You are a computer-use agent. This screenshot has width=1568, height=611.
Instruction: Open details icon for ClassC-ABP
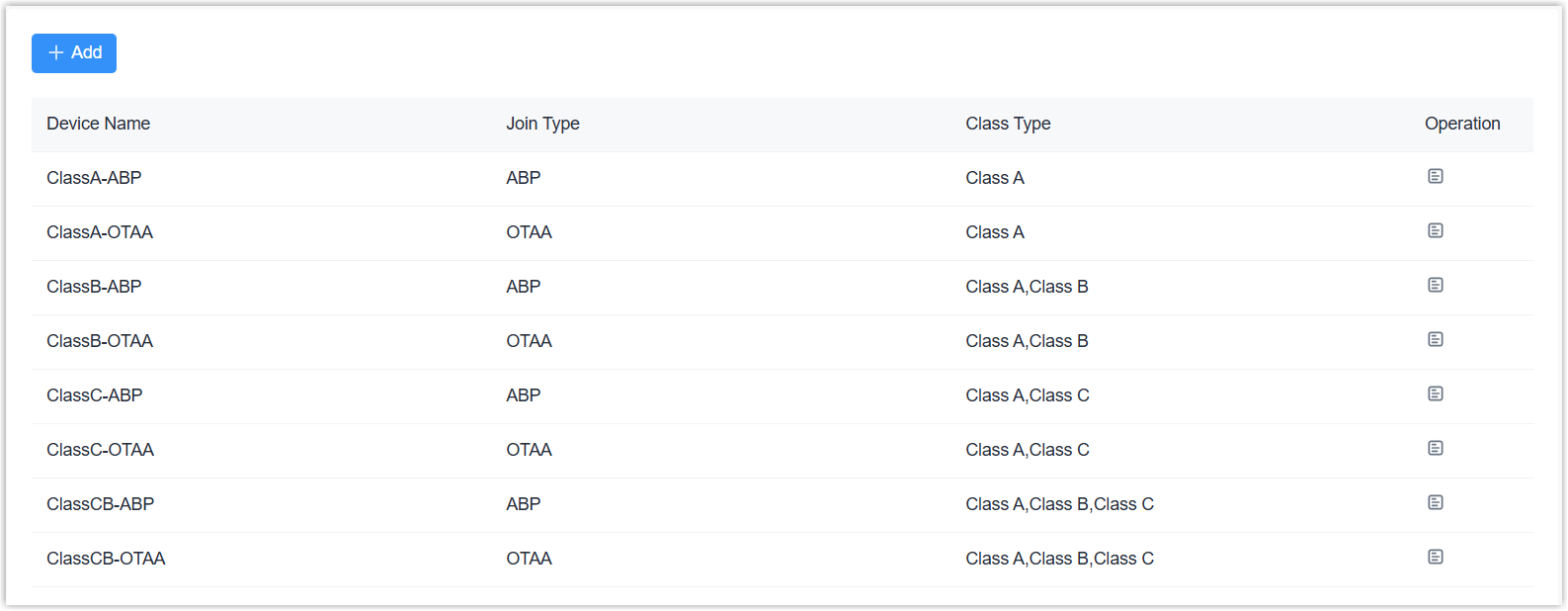click(1436, 393)
